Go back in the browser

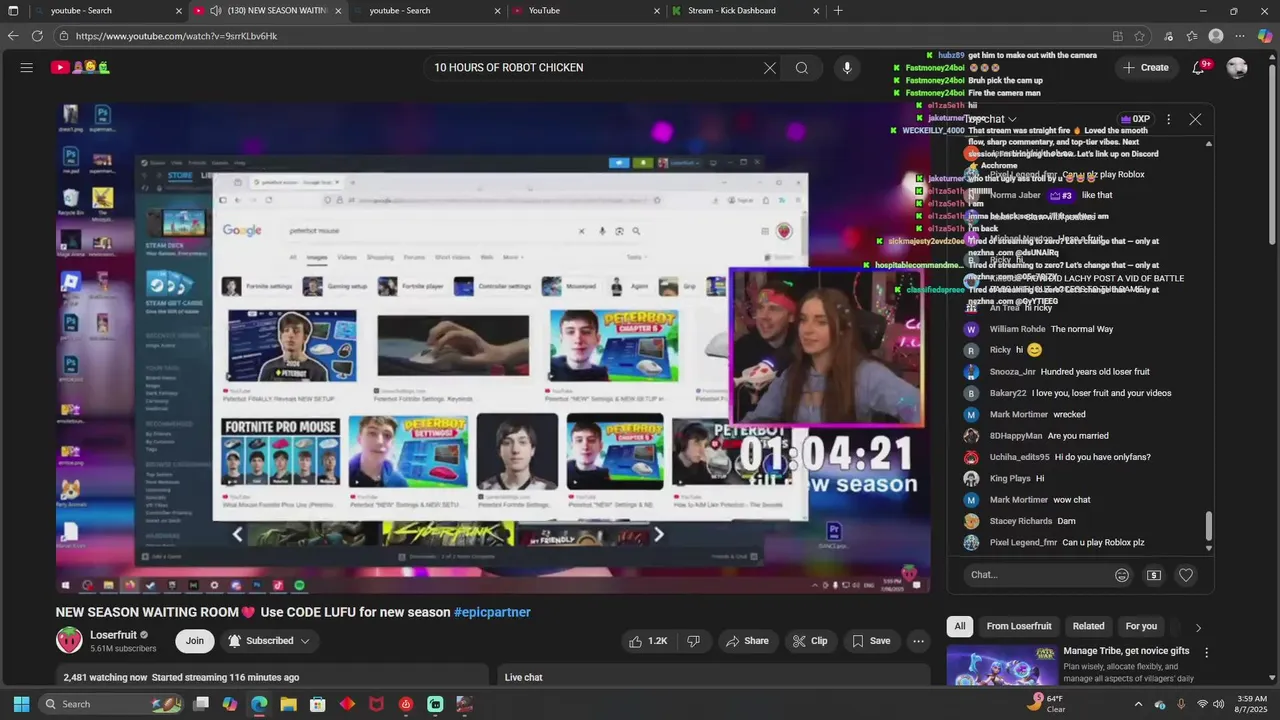pyautogui.click(x=13, y=36)
